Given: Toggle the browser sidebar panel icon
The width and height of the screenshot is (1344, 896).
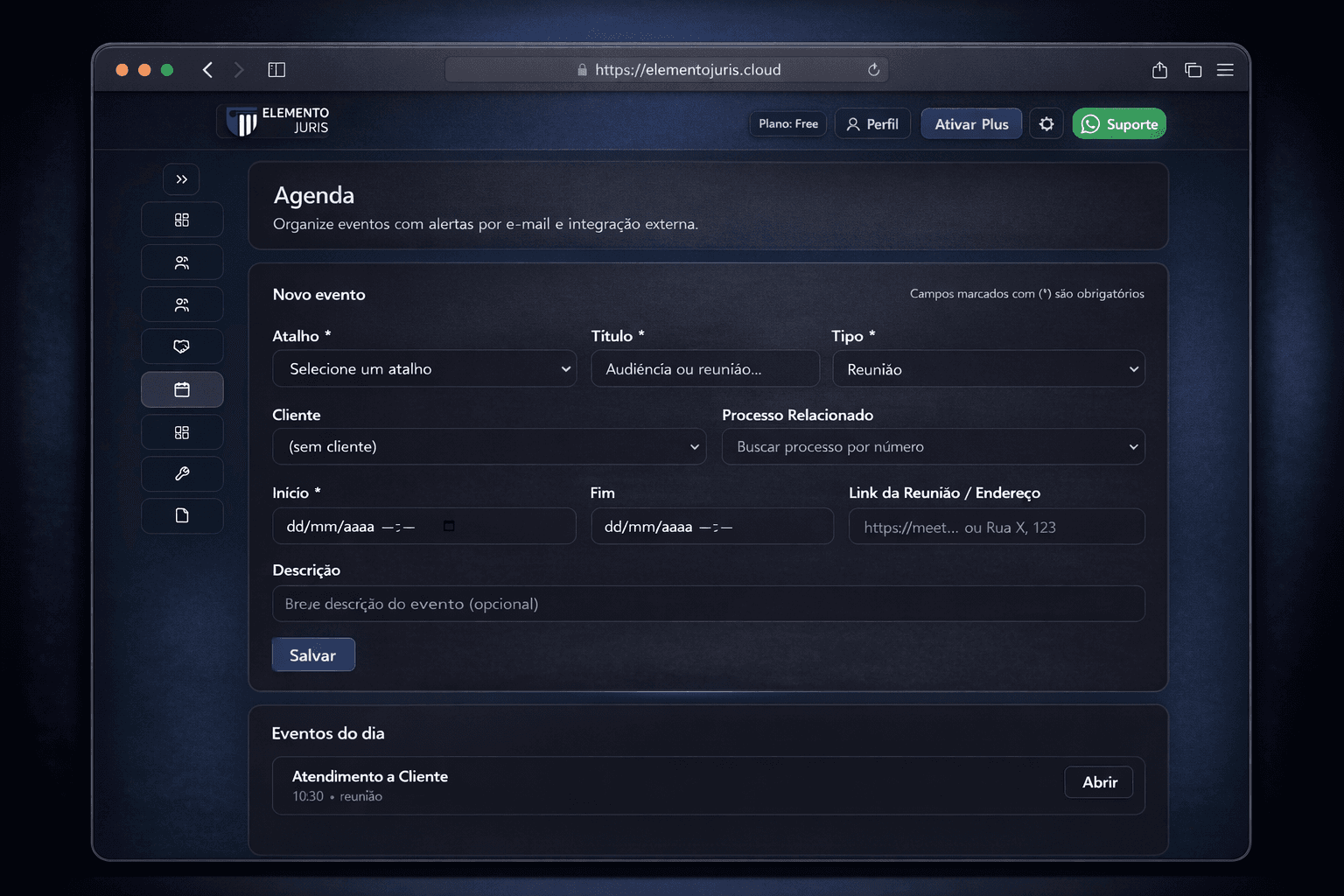Looking at the screenshot, I should [x=276, y=70].
